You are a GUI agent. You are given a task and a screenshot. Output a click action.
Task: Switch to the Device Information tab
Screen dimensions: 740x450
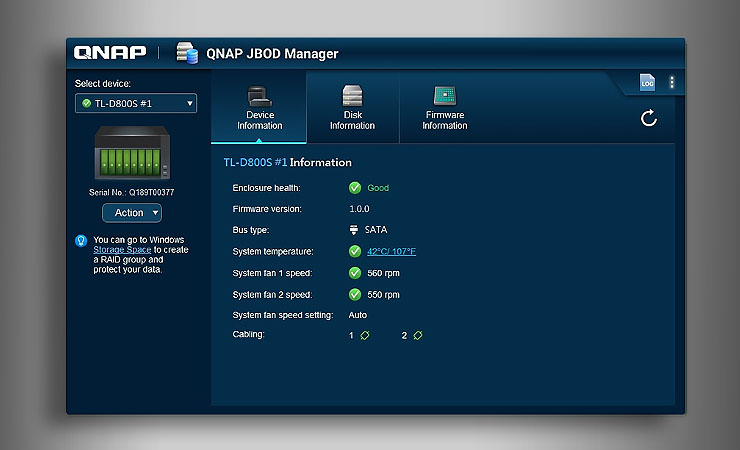[259, 108]
